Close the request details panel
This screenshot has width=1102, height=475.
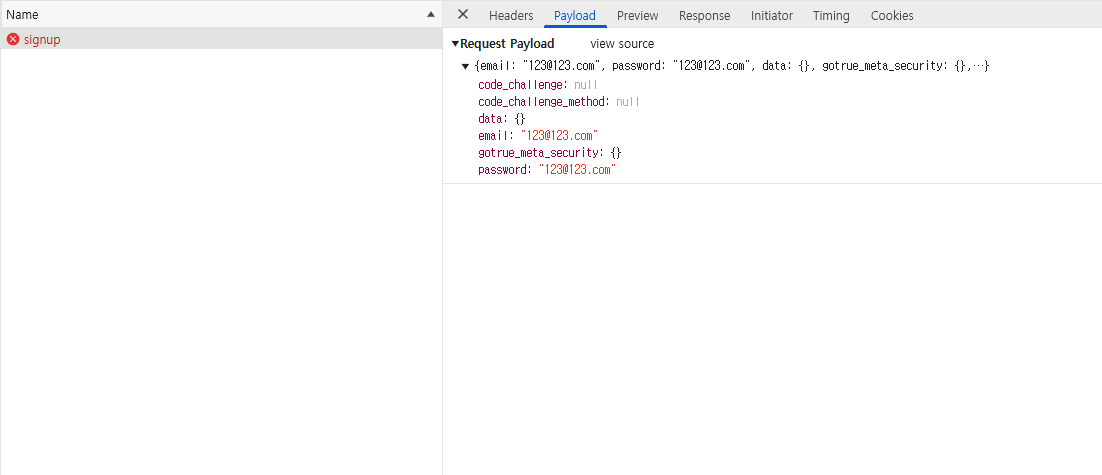(463, 15)
